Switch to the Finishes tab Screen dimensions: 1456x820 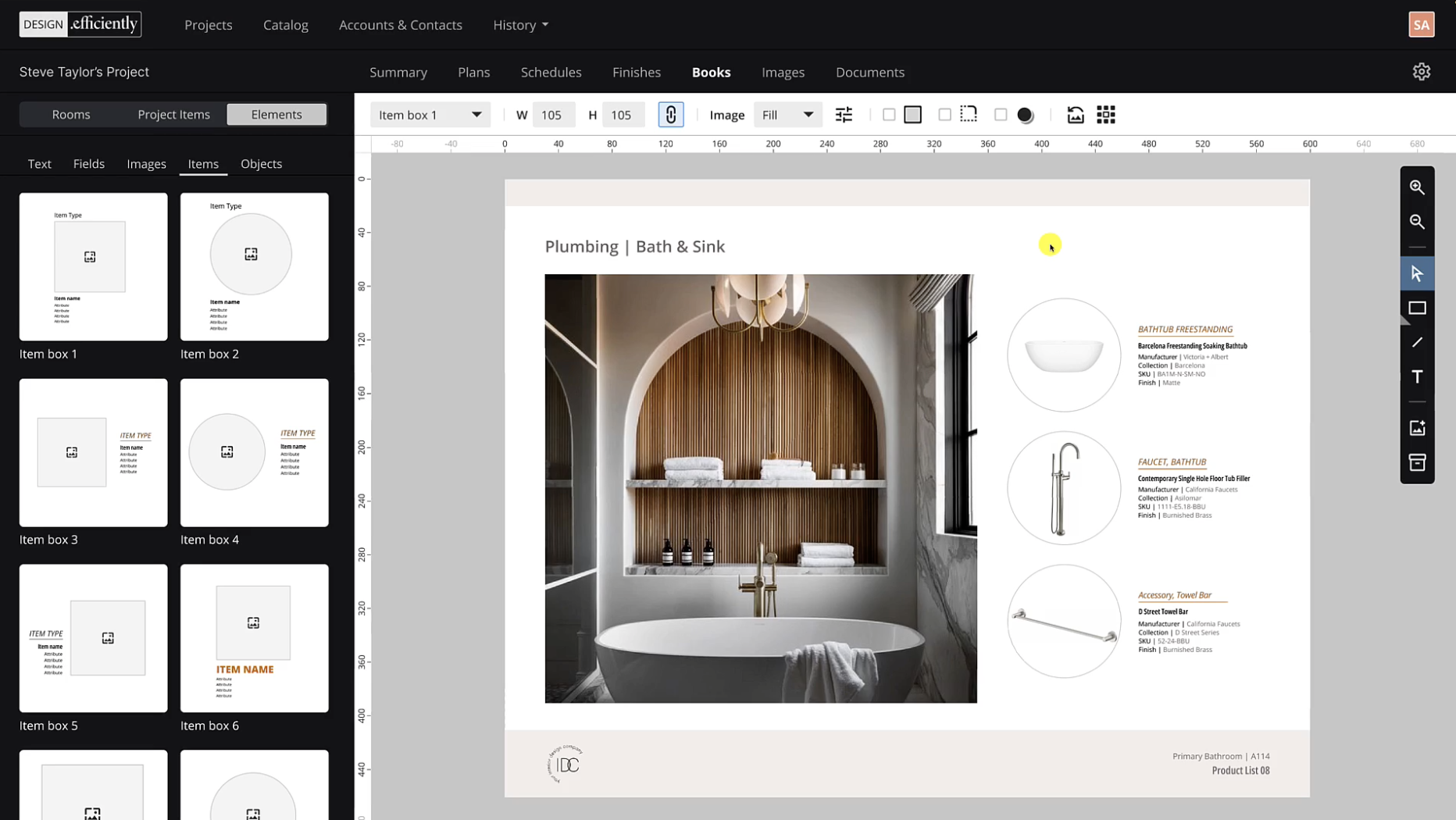click(x=637, y=72)
